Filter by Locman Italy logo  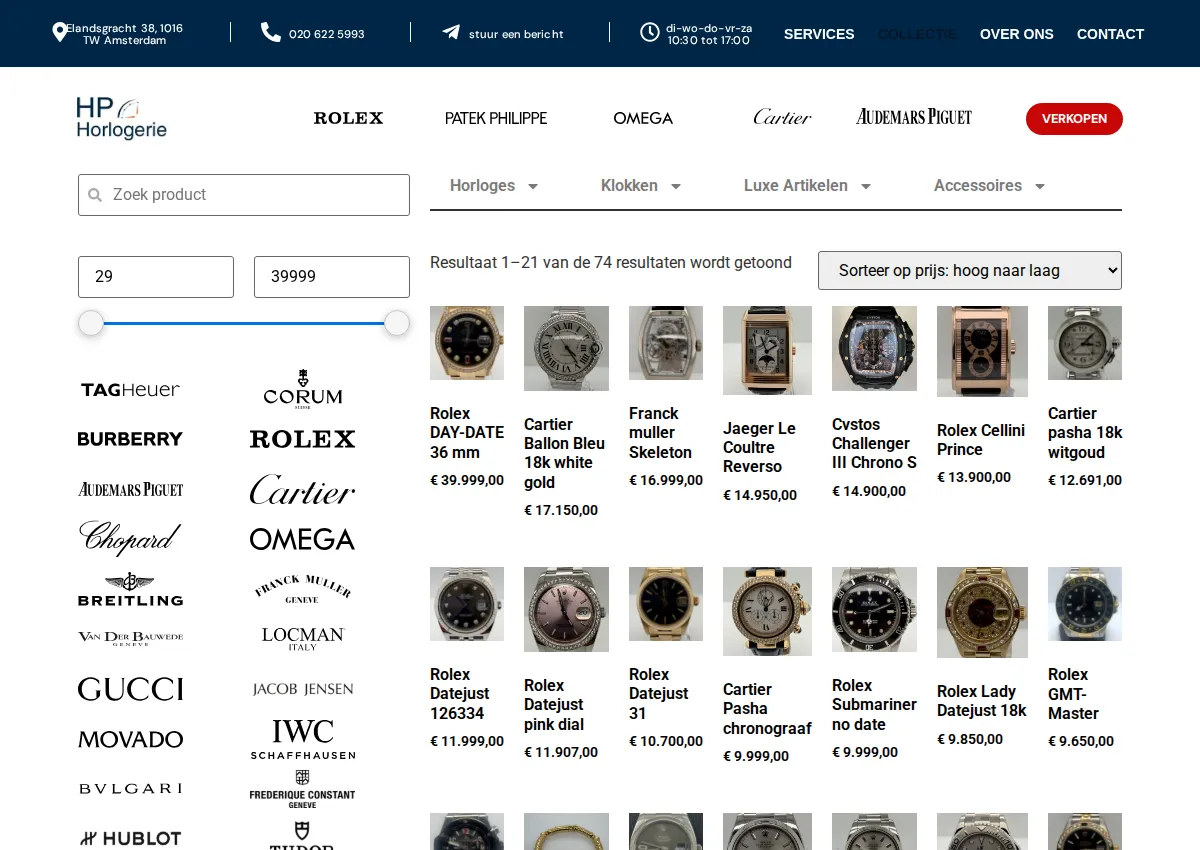302,638
